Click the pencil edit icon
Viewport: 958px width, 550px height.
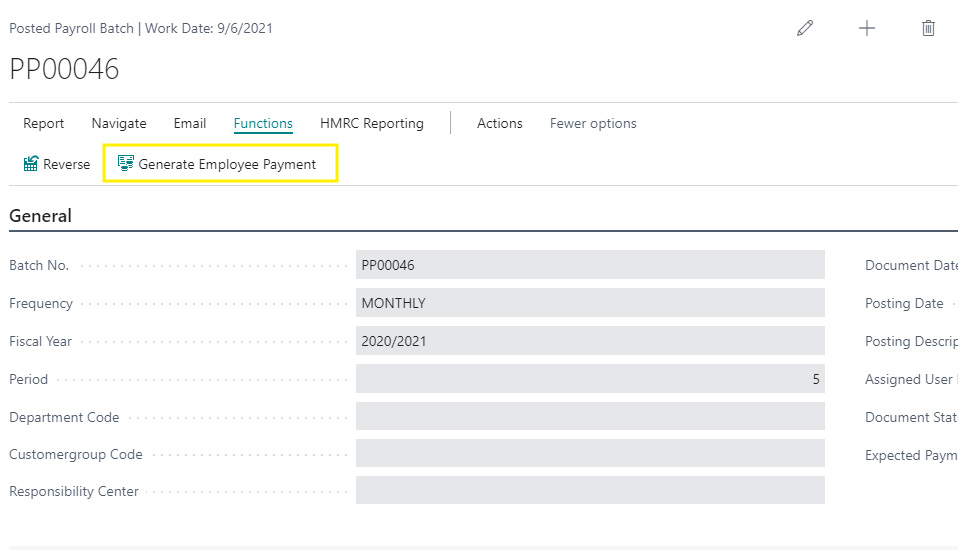click(x=805, y=28)
